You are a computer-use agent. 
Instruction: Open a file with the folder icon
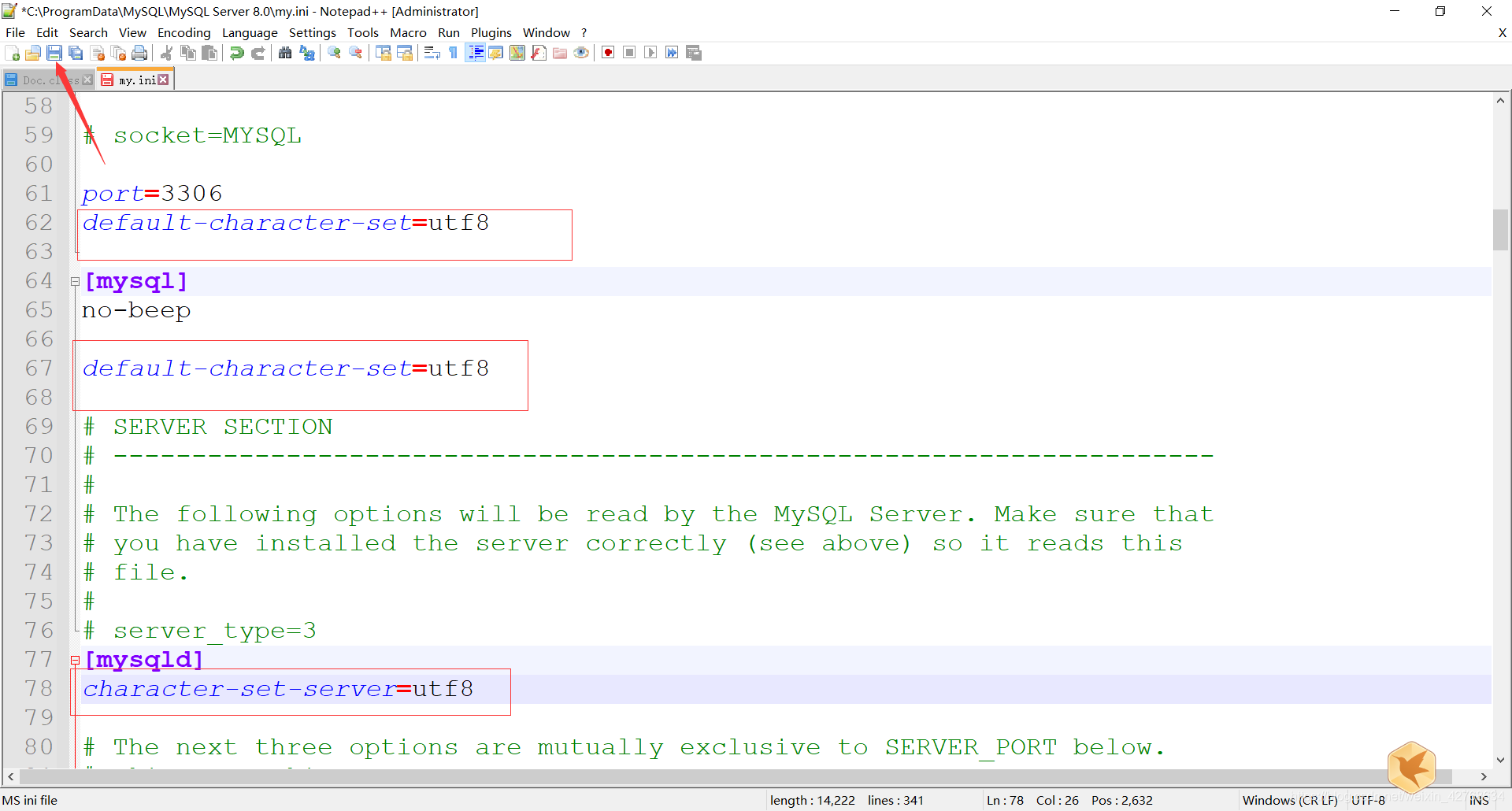(x=33, y=53)
